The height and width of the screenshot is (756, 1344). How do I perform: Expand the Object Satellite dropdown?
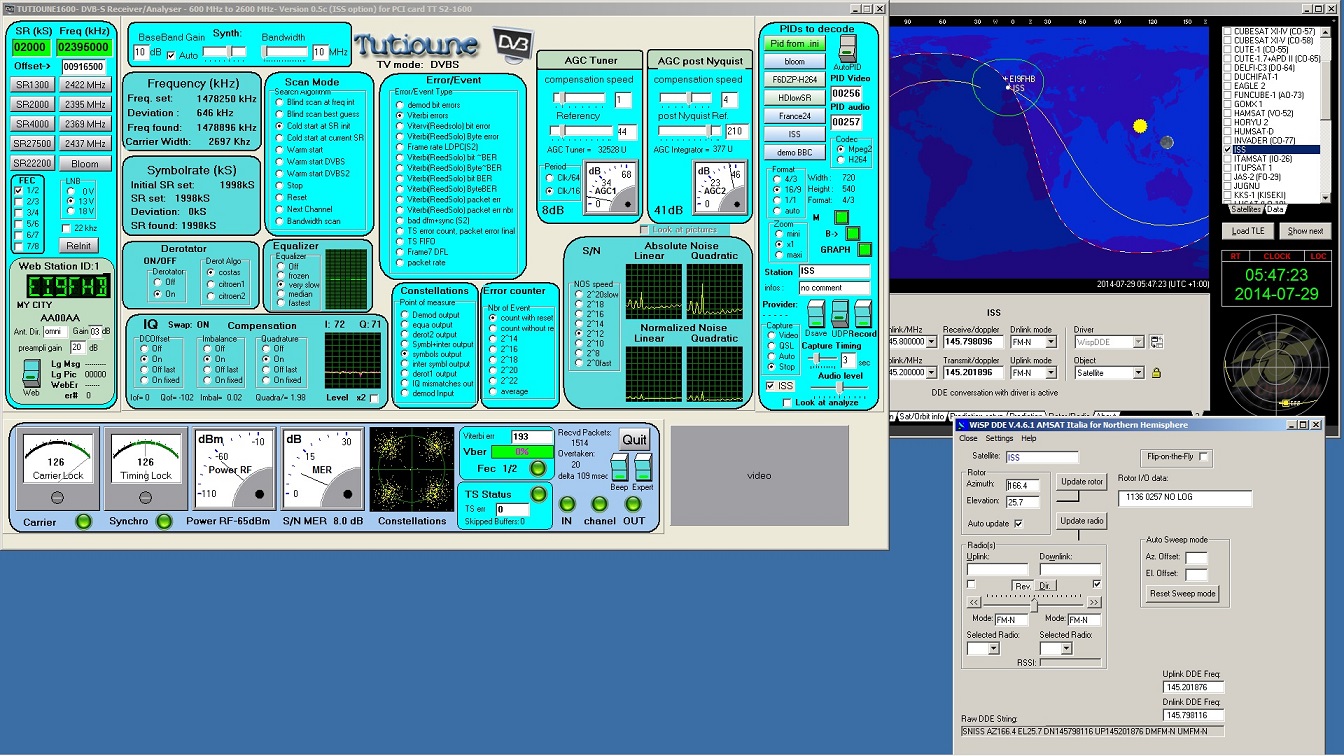tap(1138, 373)
